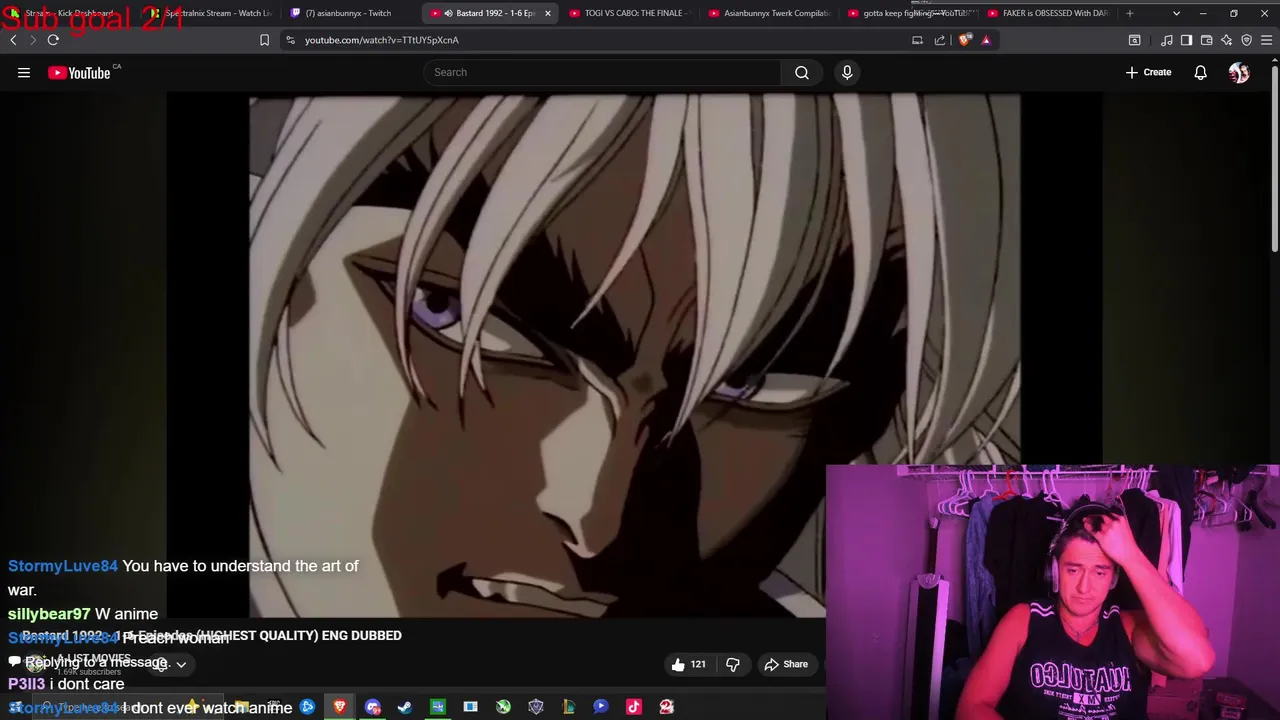Click the Create button

coord(1148,72)
